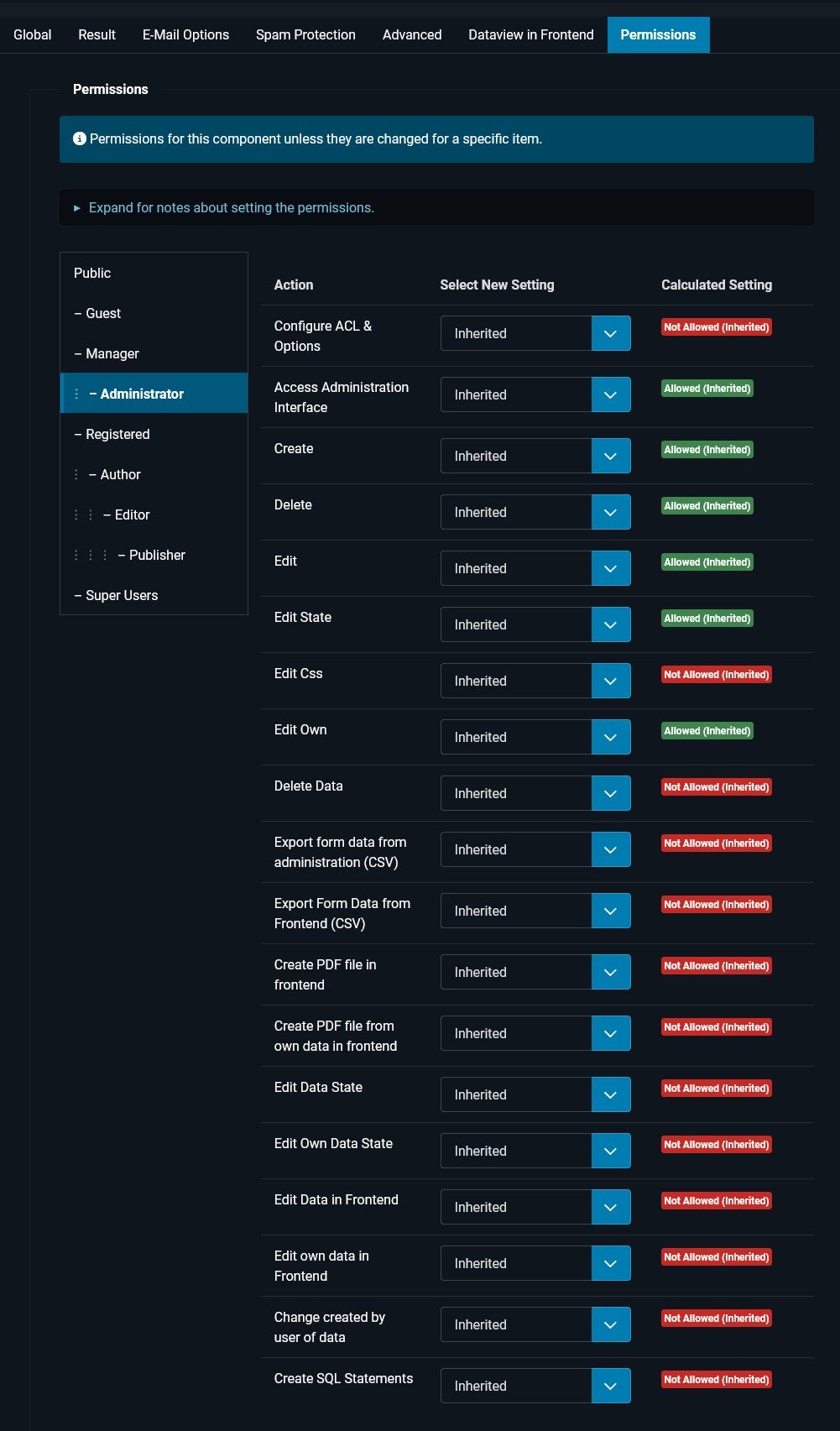Screen dimensions: 840x1431
Task: Select the Super Users group
Action: (122, 595)
